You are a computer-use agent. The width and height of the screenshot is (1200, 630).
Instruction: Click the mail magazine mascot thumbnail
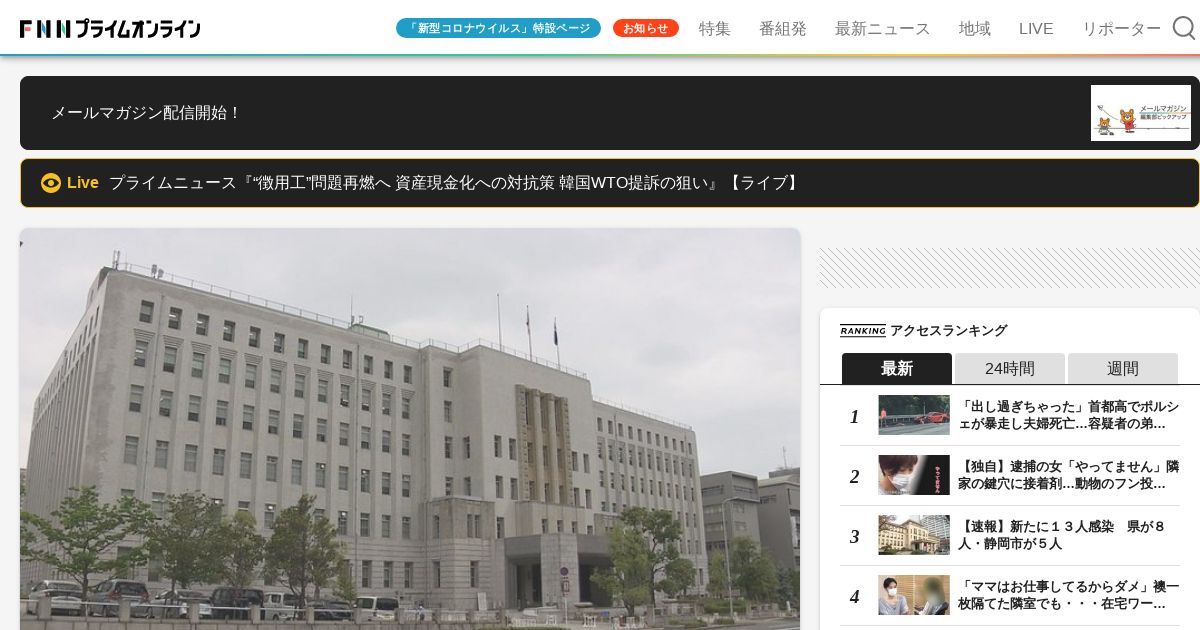[x=1141, y=113]
